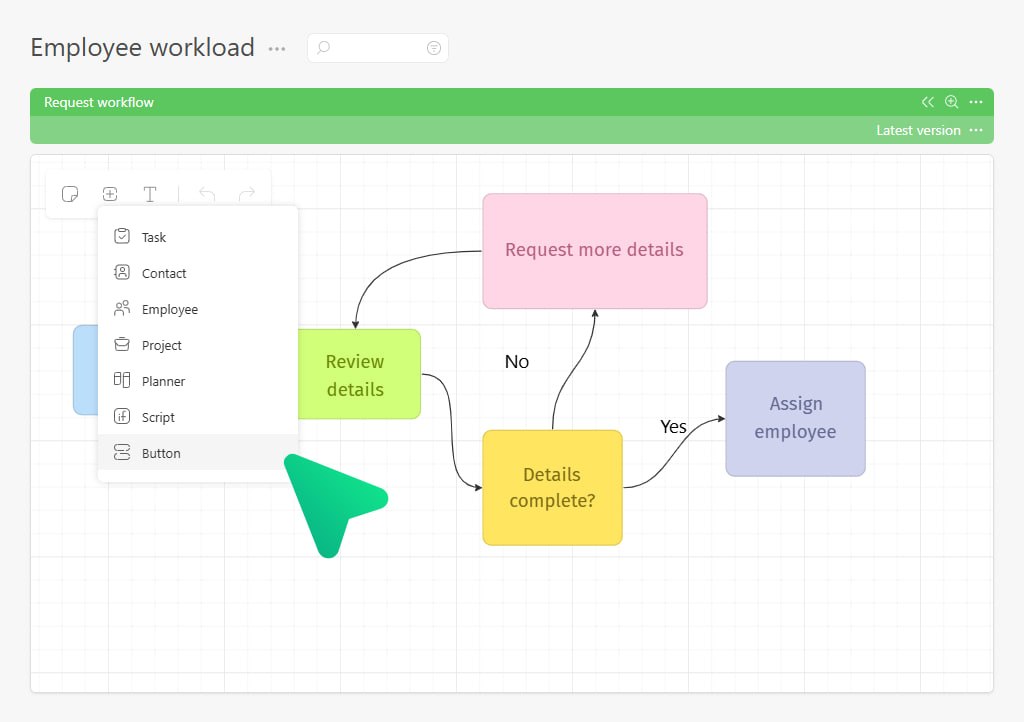Viewport: 1024px width, 722px height.
Task: Click the Task icon in menu
Action: point(122,236)
